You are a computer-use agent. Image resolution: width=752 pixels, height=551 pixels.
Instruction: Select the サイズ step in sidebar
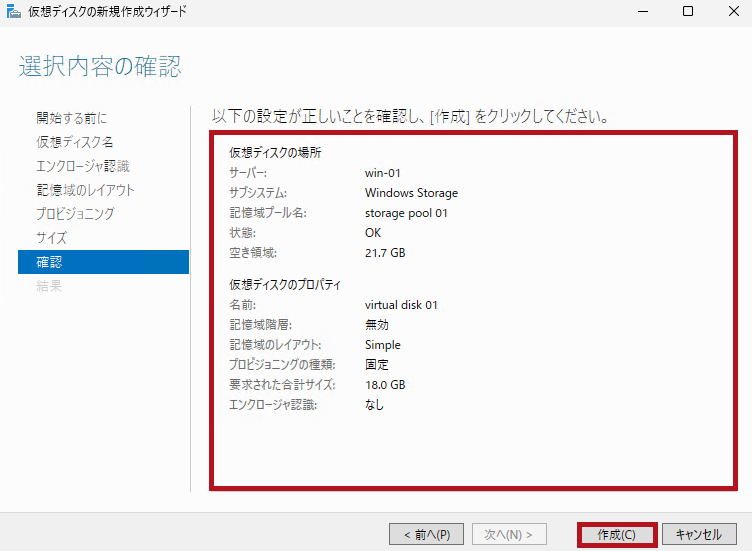(x=52, y=238)
